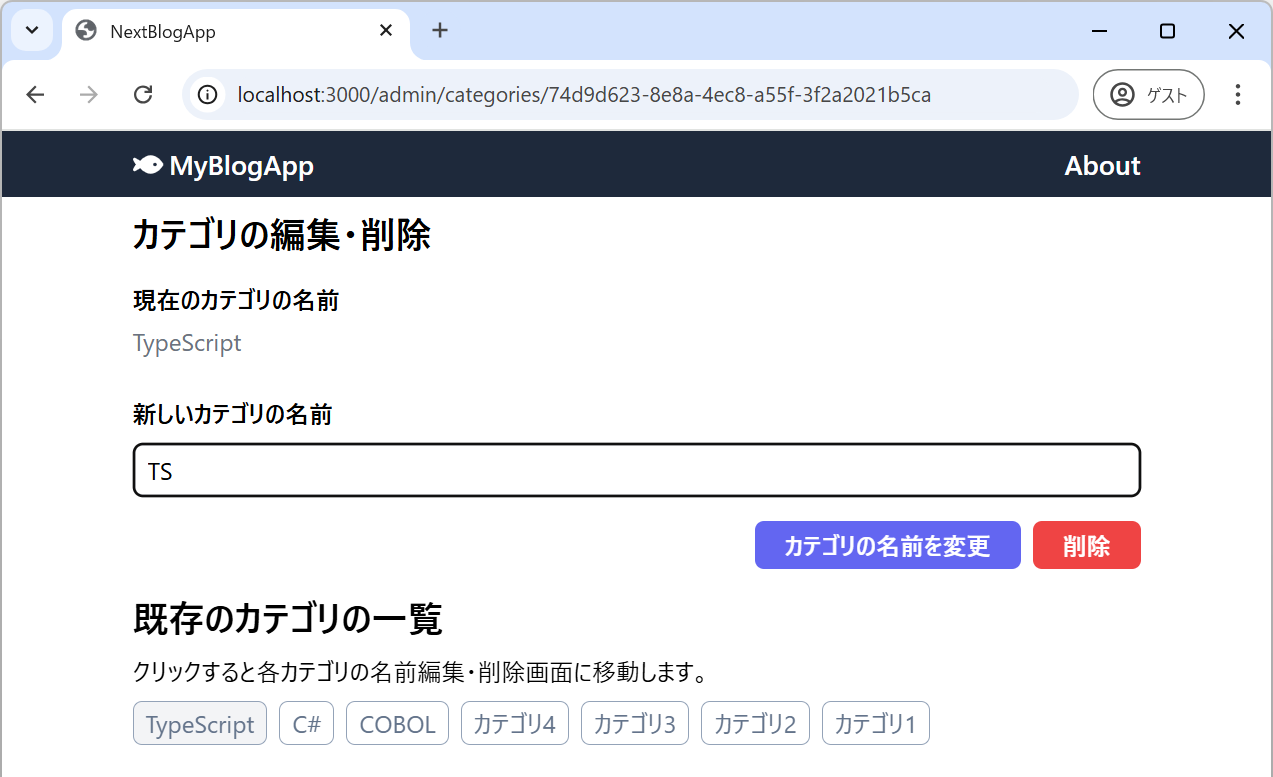Click the site information icon in address bar

point(208,95)
